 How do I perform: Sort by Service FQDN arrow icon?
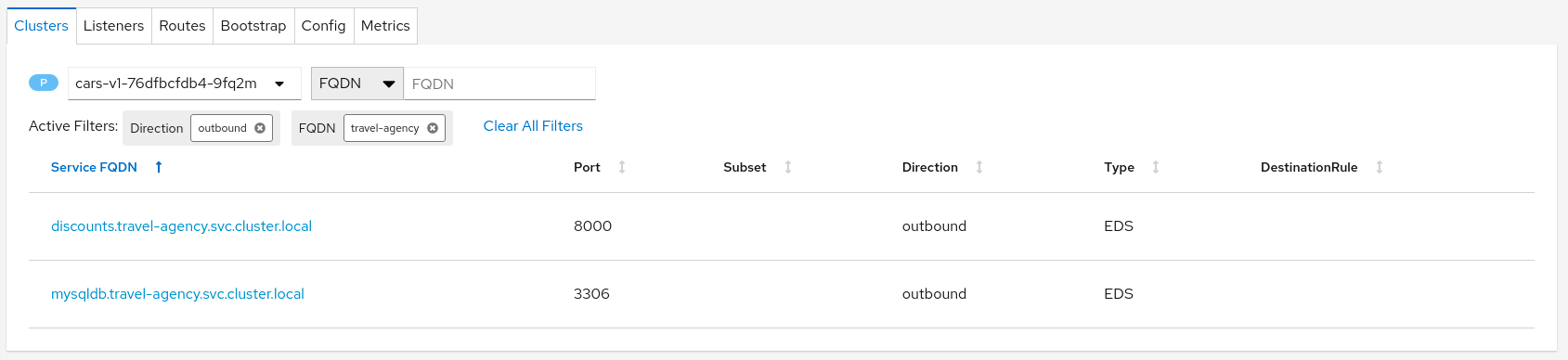(159, 167)
